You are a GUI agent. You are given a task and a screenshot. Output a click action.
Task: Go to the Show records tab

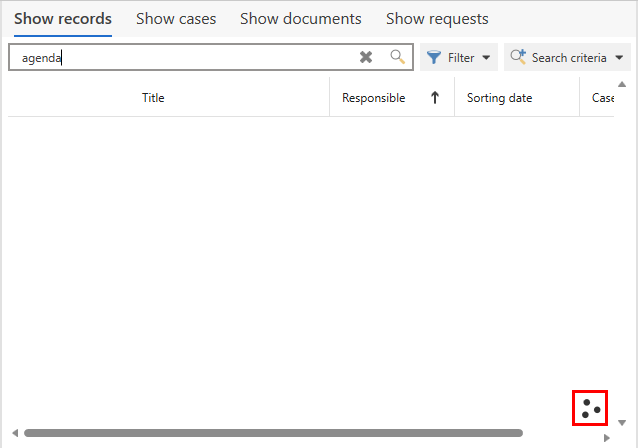coord(62,19)
